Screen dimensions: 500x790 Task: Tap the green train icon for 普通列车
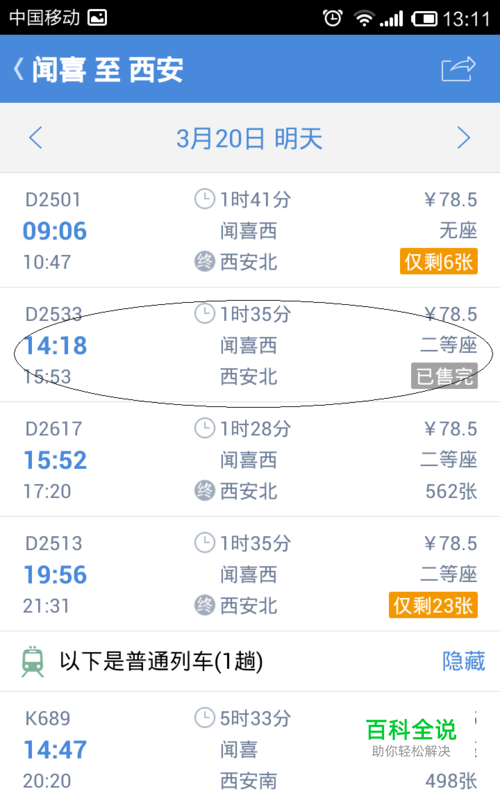(33, 662)
